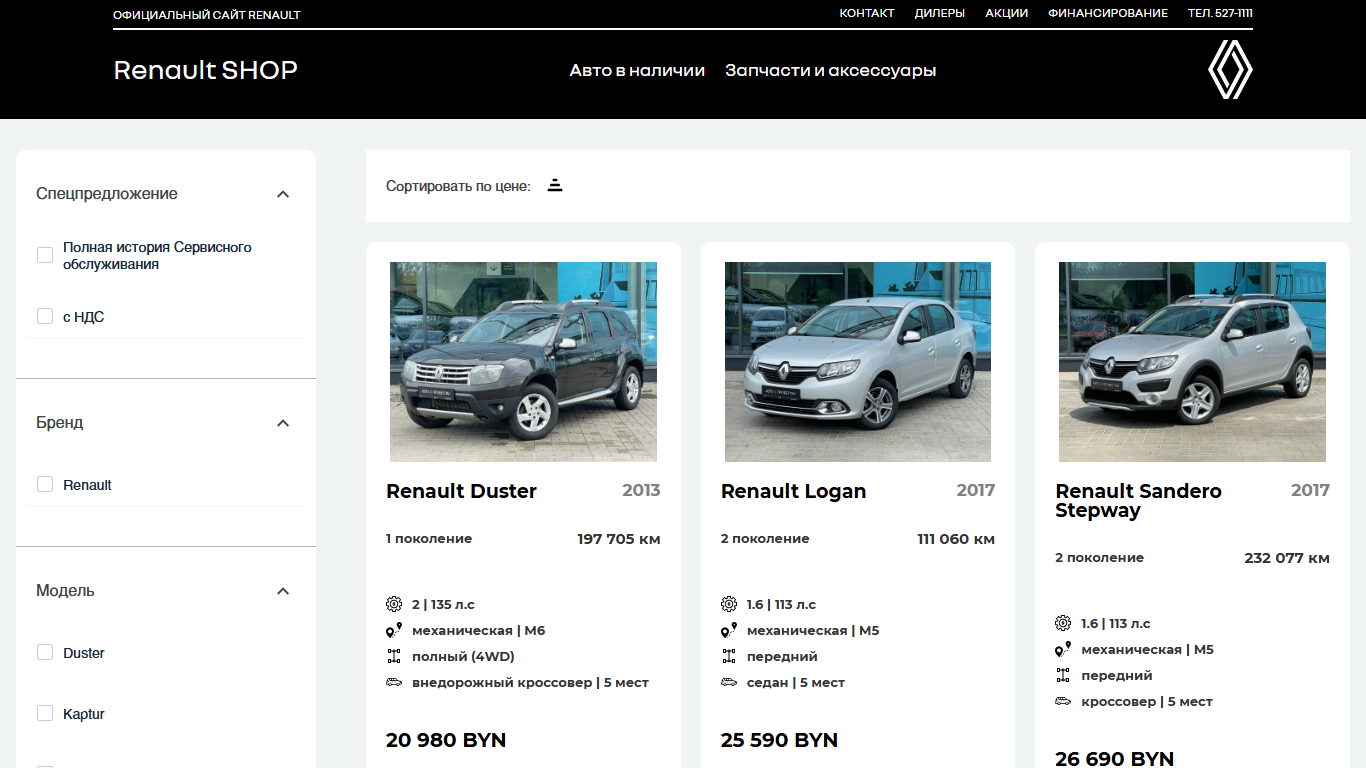Viewport: 1366px width, 768px height.
Task: Click drivetrain icon on Sandero Stepway card
Action: 1063,675
